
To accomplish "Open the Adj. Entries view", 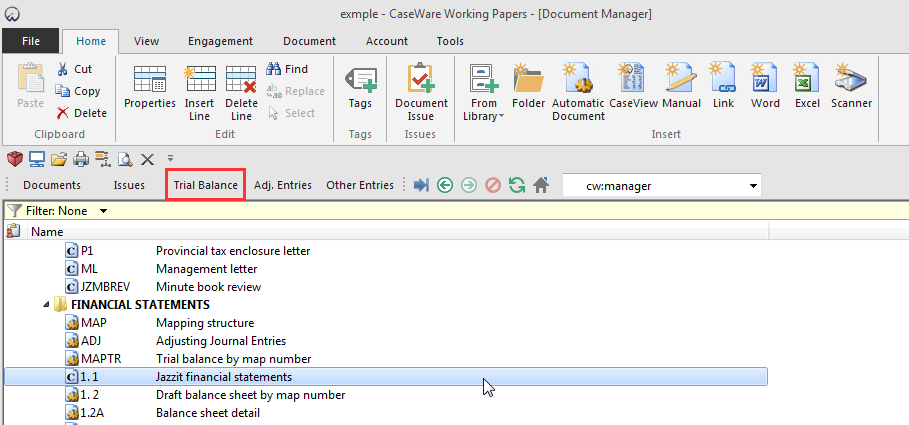I will [283, 186].
